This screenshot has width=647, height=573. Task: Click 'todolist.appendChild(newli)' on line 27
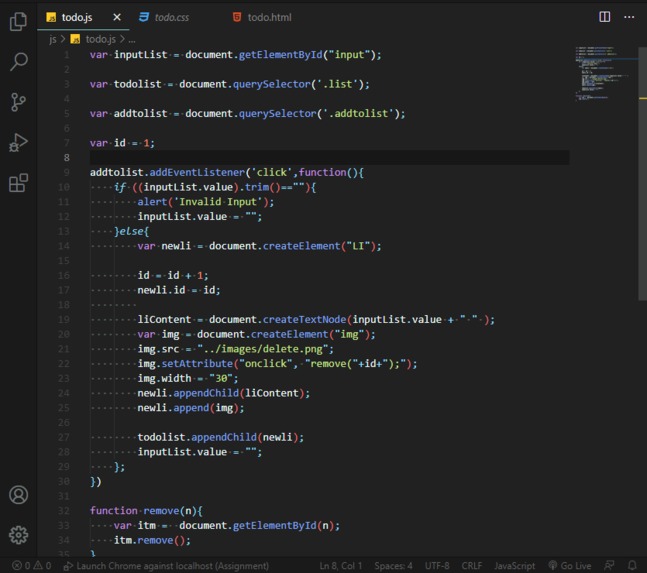(x=217, y=437)
